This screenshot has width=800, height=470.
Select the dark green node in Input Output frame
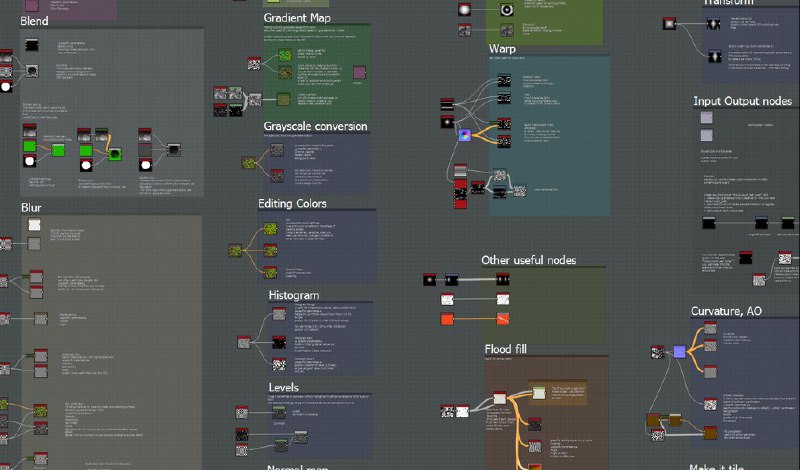click(x=788, y=222)
